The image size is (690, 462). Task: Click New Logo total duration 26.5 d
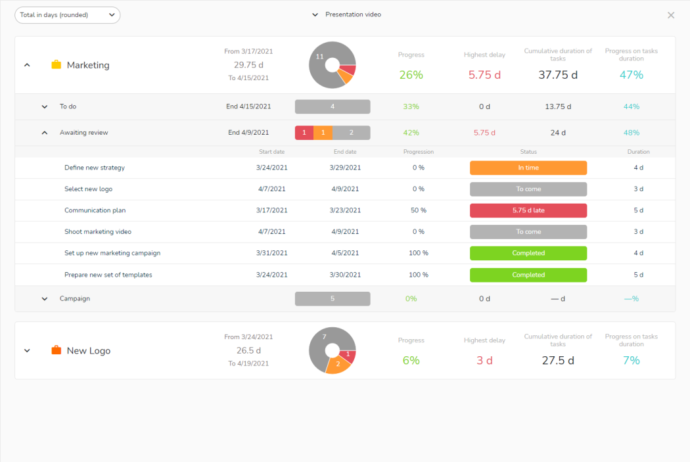pyautogui.click(x=249, y=350)
